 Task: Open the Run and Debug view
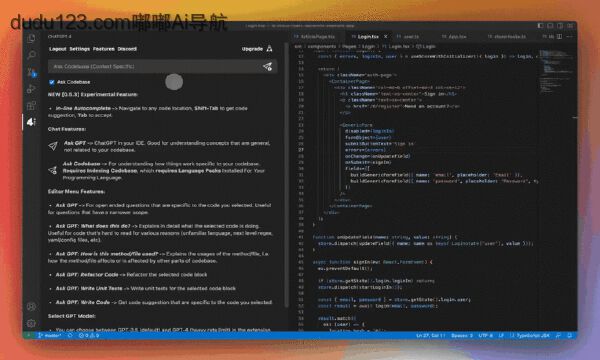(31, 89)
